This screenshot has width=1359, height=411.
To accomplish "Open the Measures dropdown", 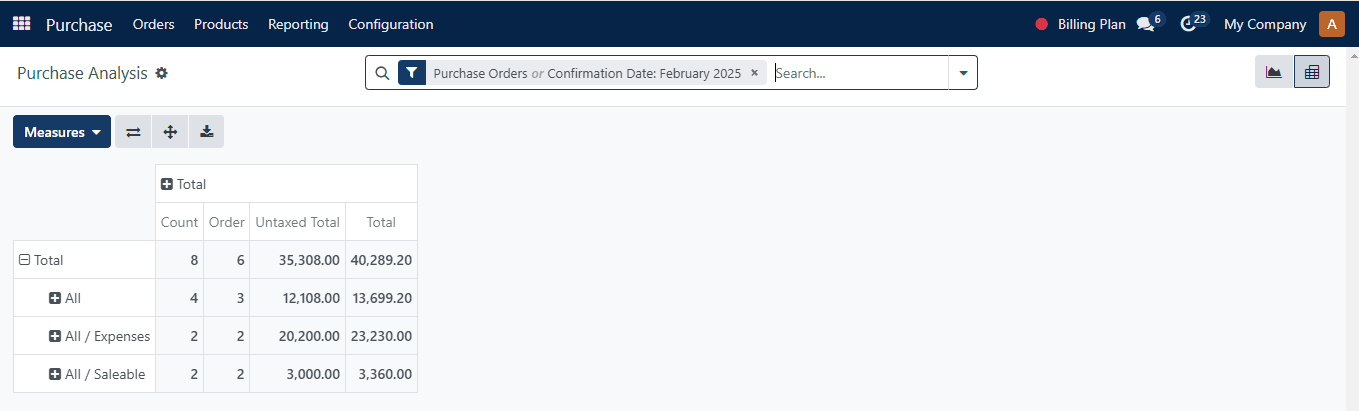I will (x=62, y=132).
